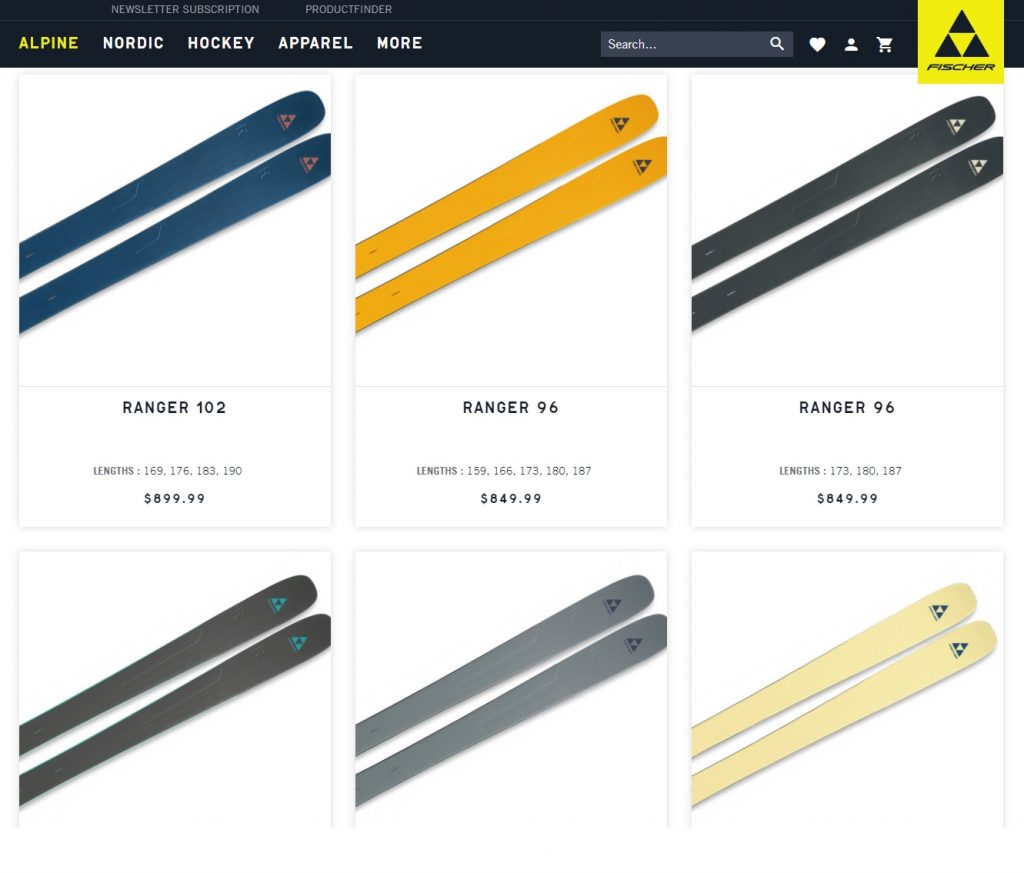
Task: Expand the More menu
Action: coord(400,43)
